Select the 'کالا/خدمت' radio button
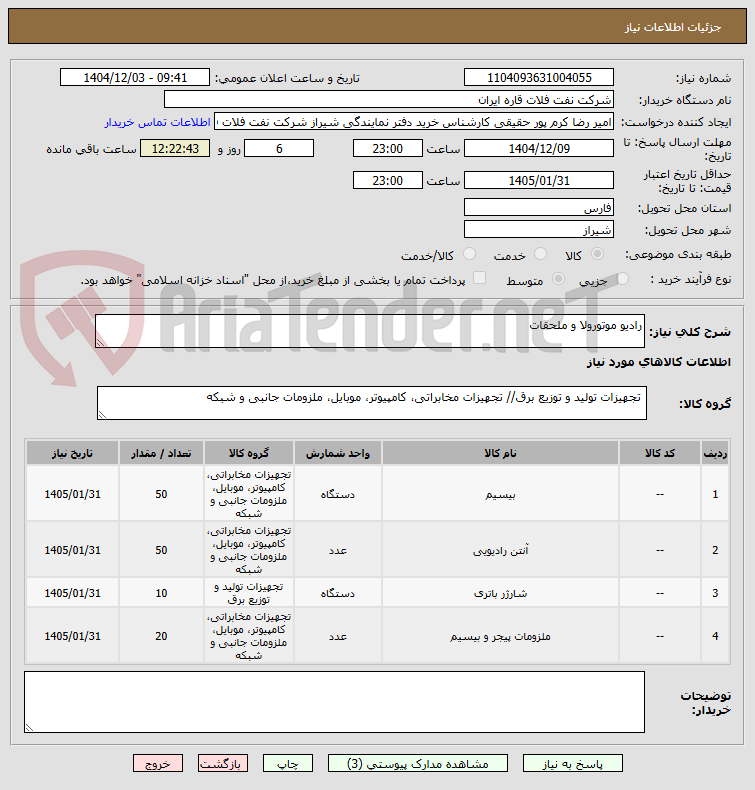The image size is (755, 790). [x=469, y=254]
